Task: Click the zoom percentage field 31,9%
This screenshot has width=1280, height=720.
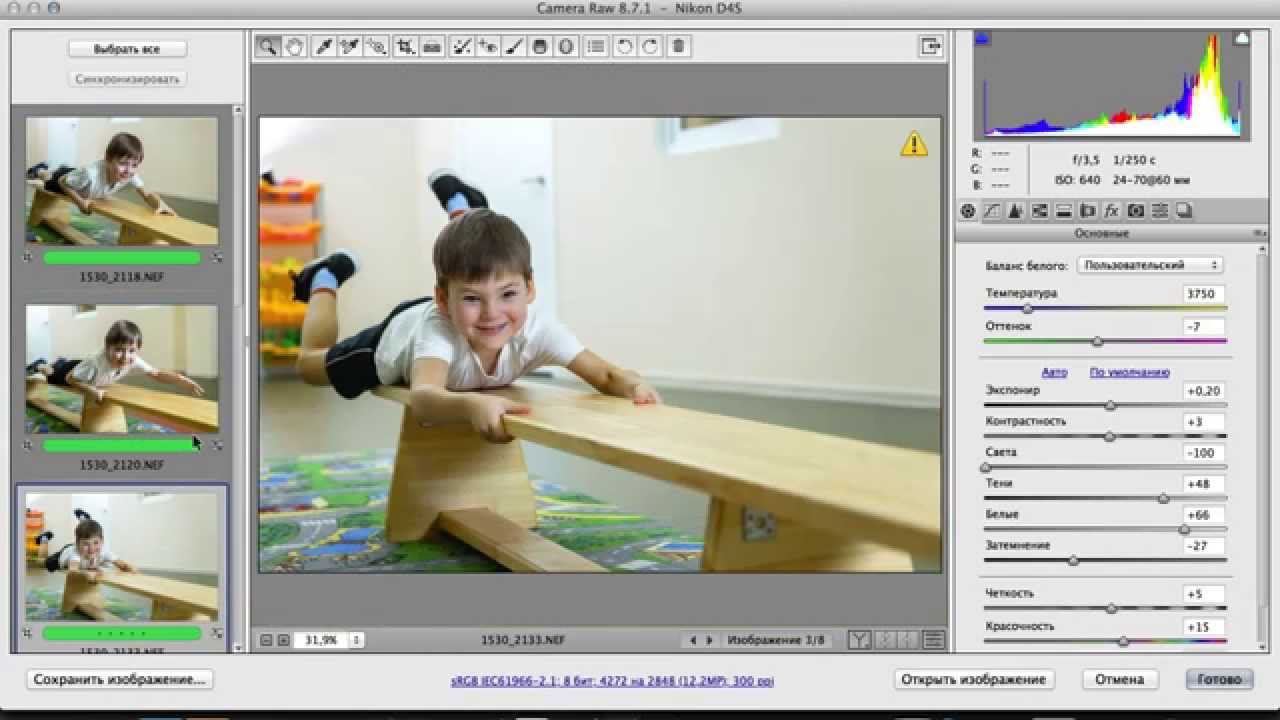Action: [321, 640]
